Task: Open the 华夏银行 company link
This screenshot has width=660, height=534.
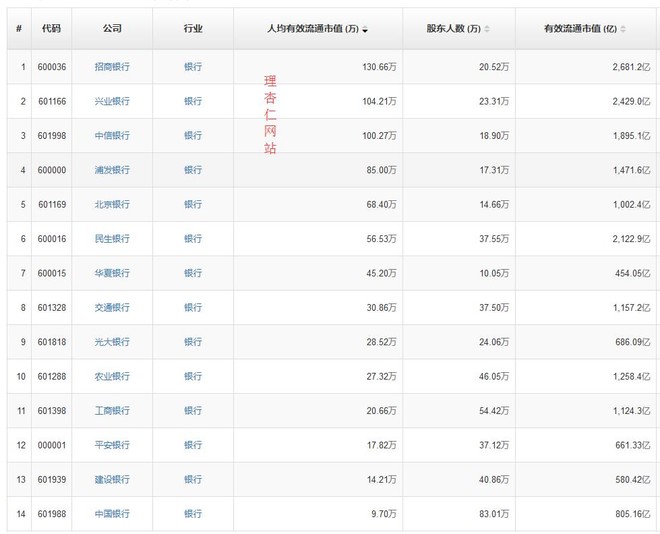Action: pos(112,273)
